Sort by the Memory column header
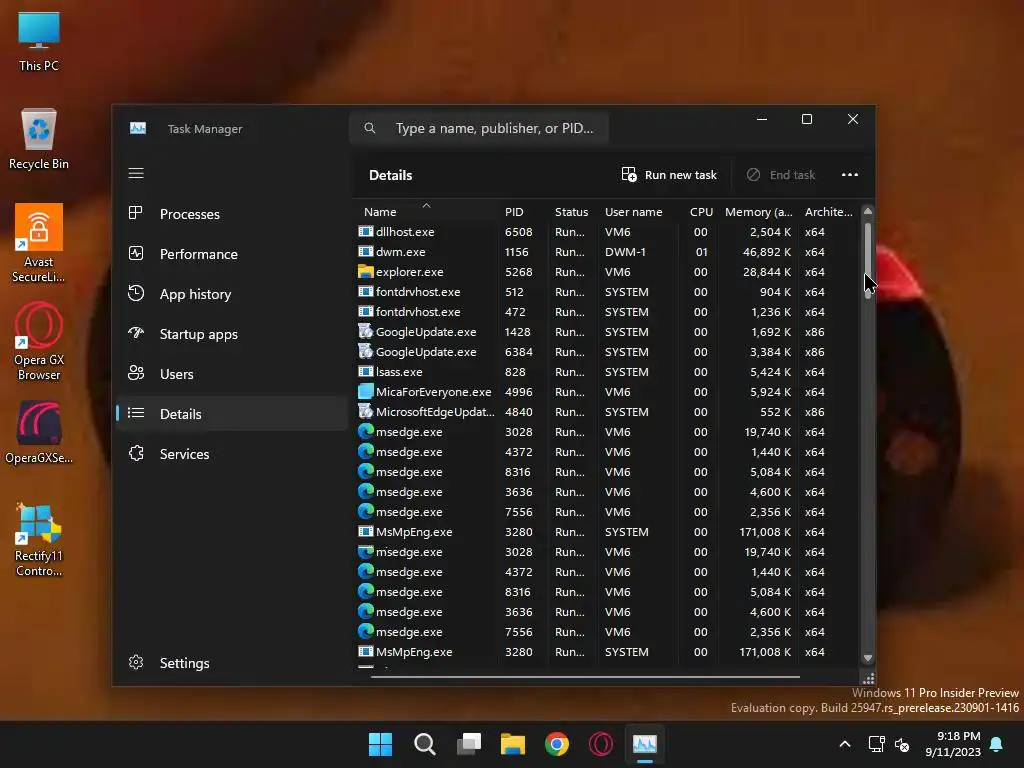The height and width of the screenshot is (768, 1024). [x=758, y=212]
